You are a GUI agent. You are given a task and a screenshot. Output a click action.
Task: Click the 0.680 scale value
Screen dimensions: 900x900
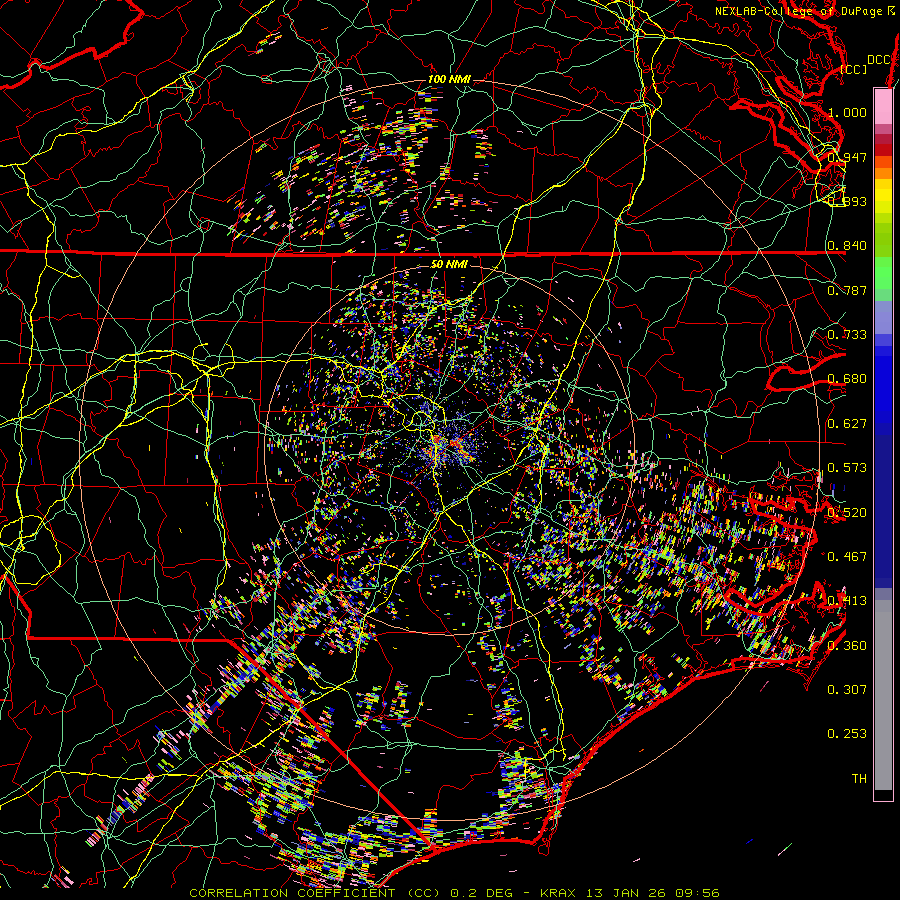click(847, 379)
